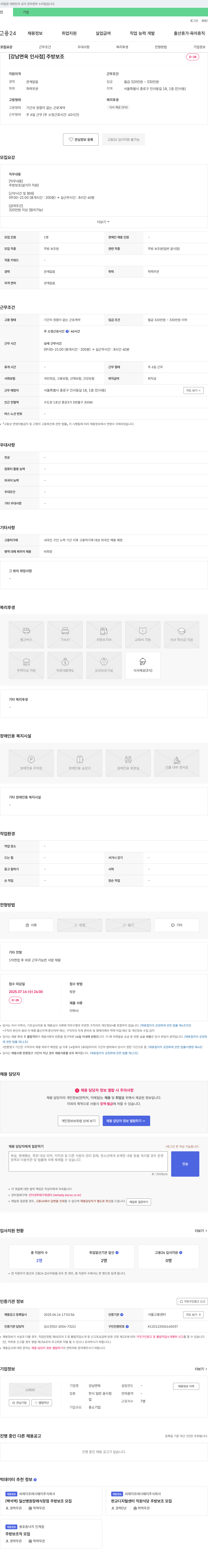208x1568 pixels.
Task: Click the 주 소정근로시간 info icon
Action: pos(68,332)
